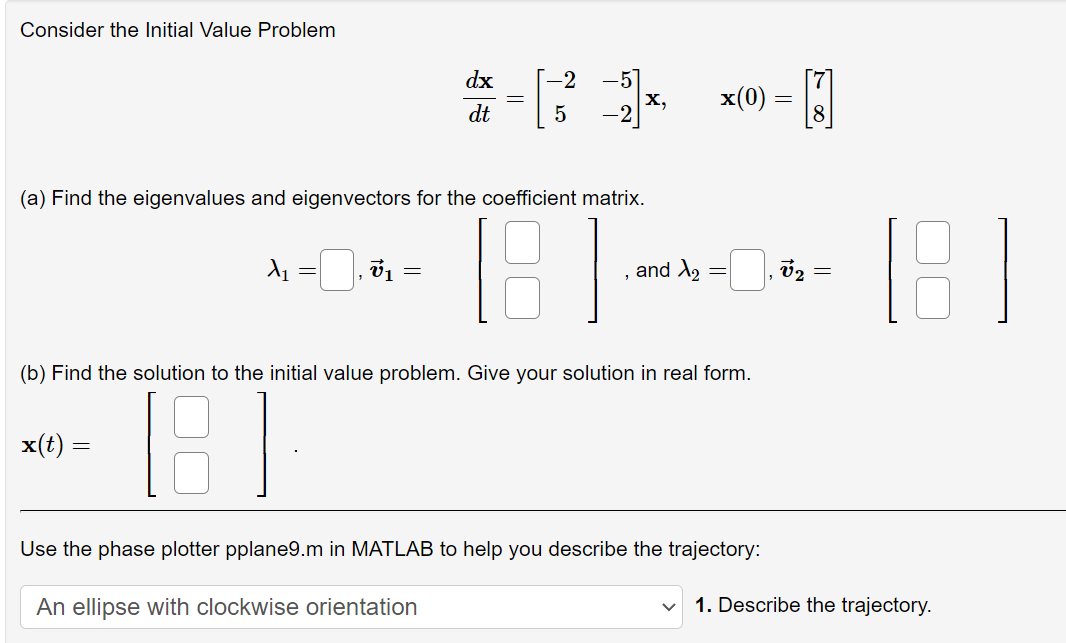The image size is (1066, 643).
Task: Select the bottom component box of vector v1
Action: pos(522,298)
